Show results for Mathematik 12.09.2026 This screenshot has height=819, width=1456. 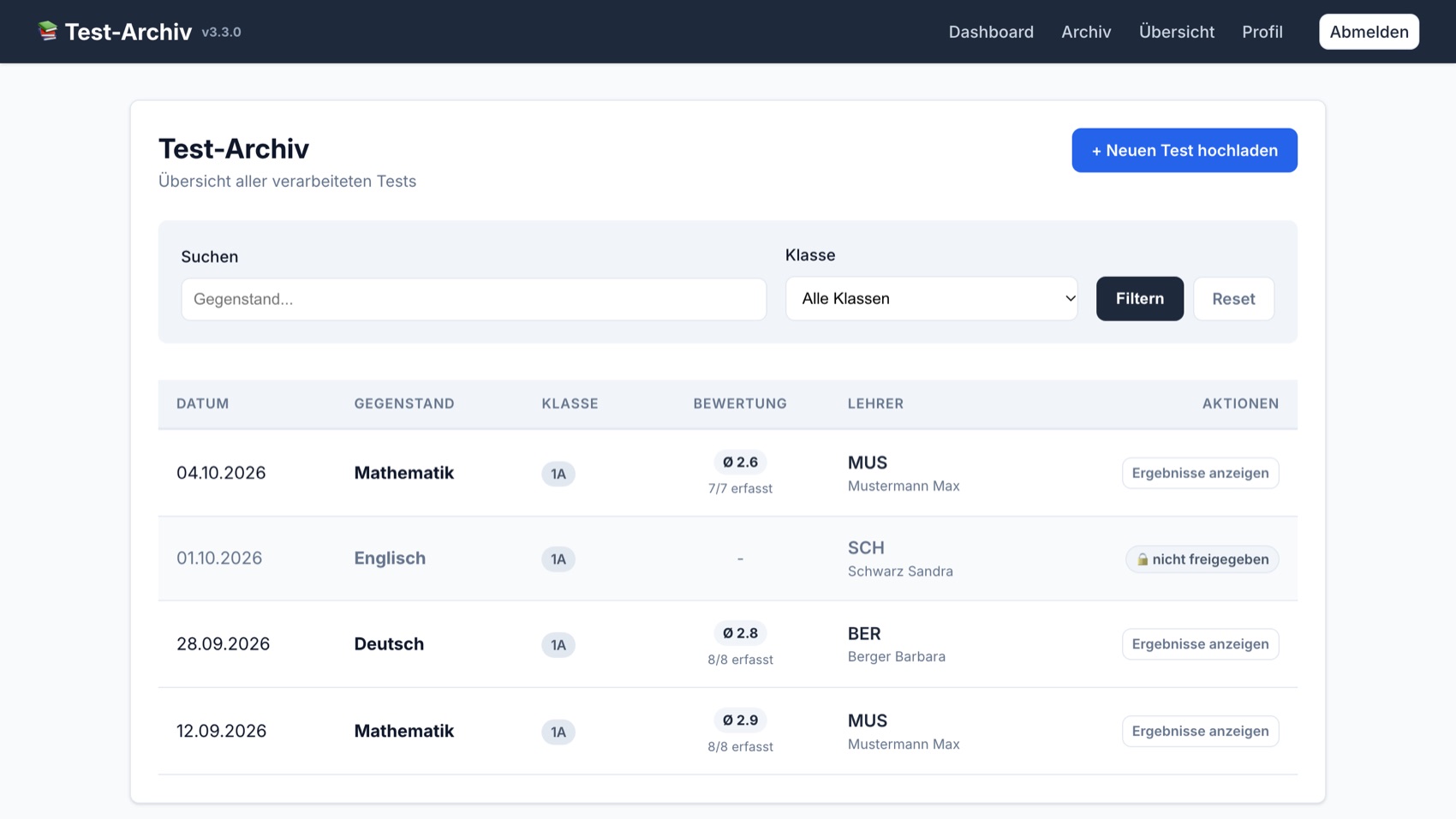1200,731
